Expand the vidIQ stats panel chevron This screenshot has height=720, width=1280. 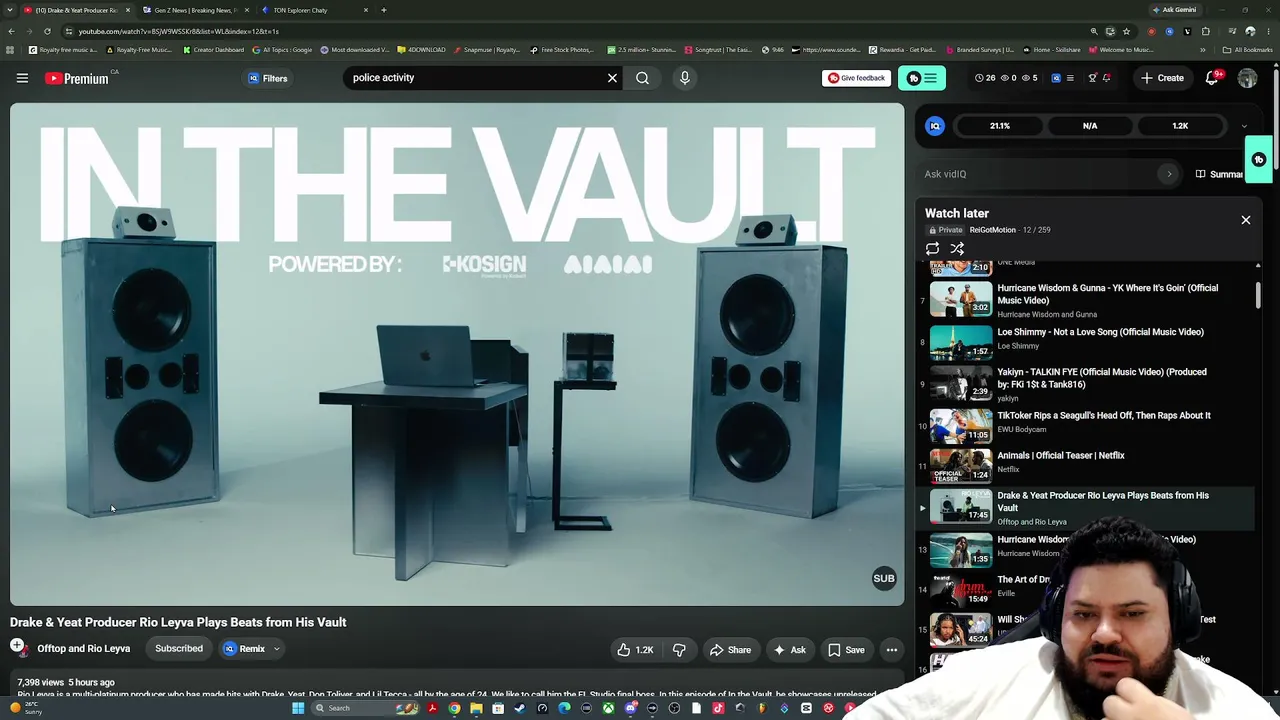pos(1244,126)
